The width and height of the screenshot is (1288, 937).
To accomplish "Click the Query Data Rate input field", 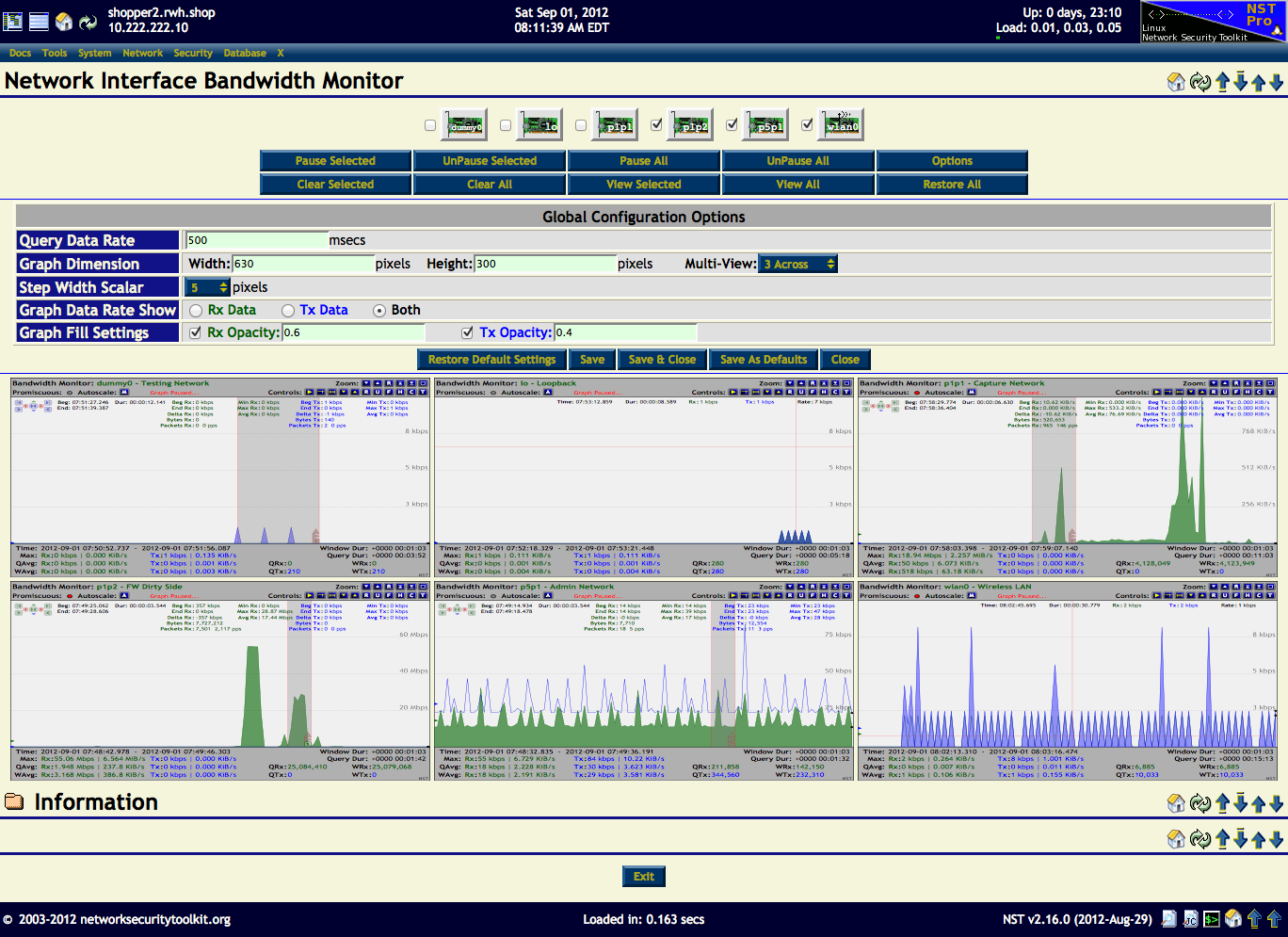I will point(256,240).
